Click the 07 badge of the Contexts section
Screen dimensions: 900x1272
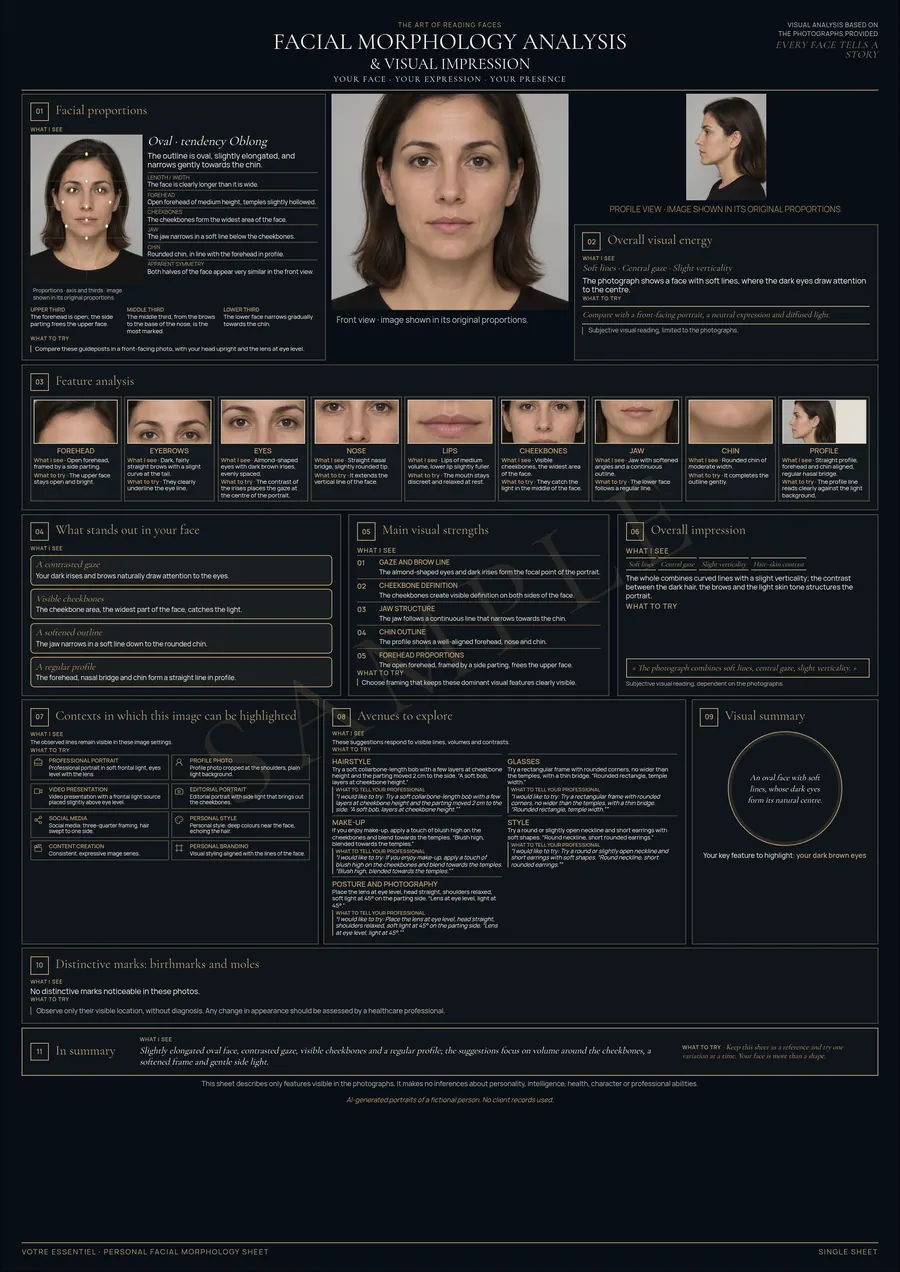(x=39, y=717)
